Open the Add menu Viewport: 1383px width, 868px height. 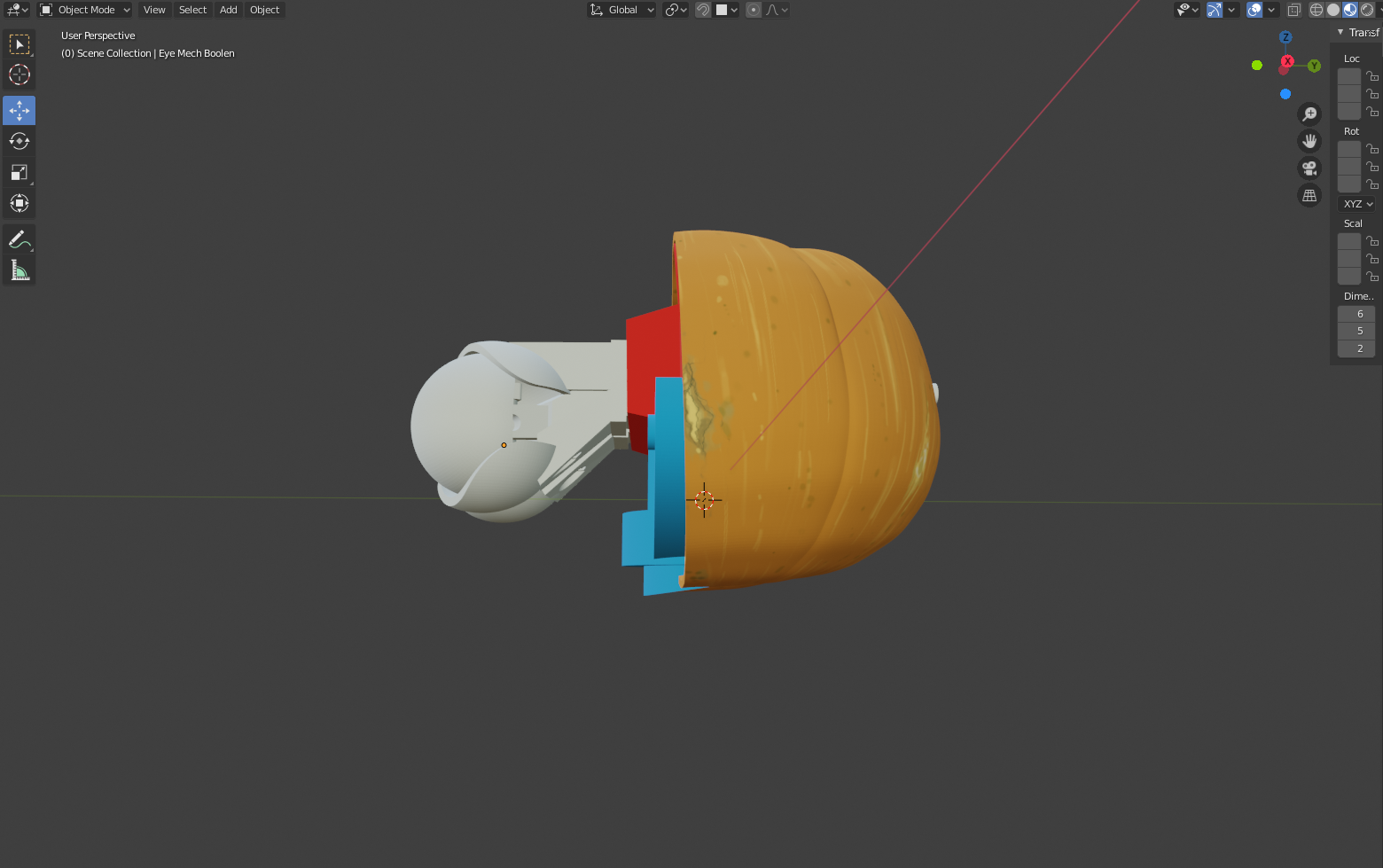tap(229, 10)
